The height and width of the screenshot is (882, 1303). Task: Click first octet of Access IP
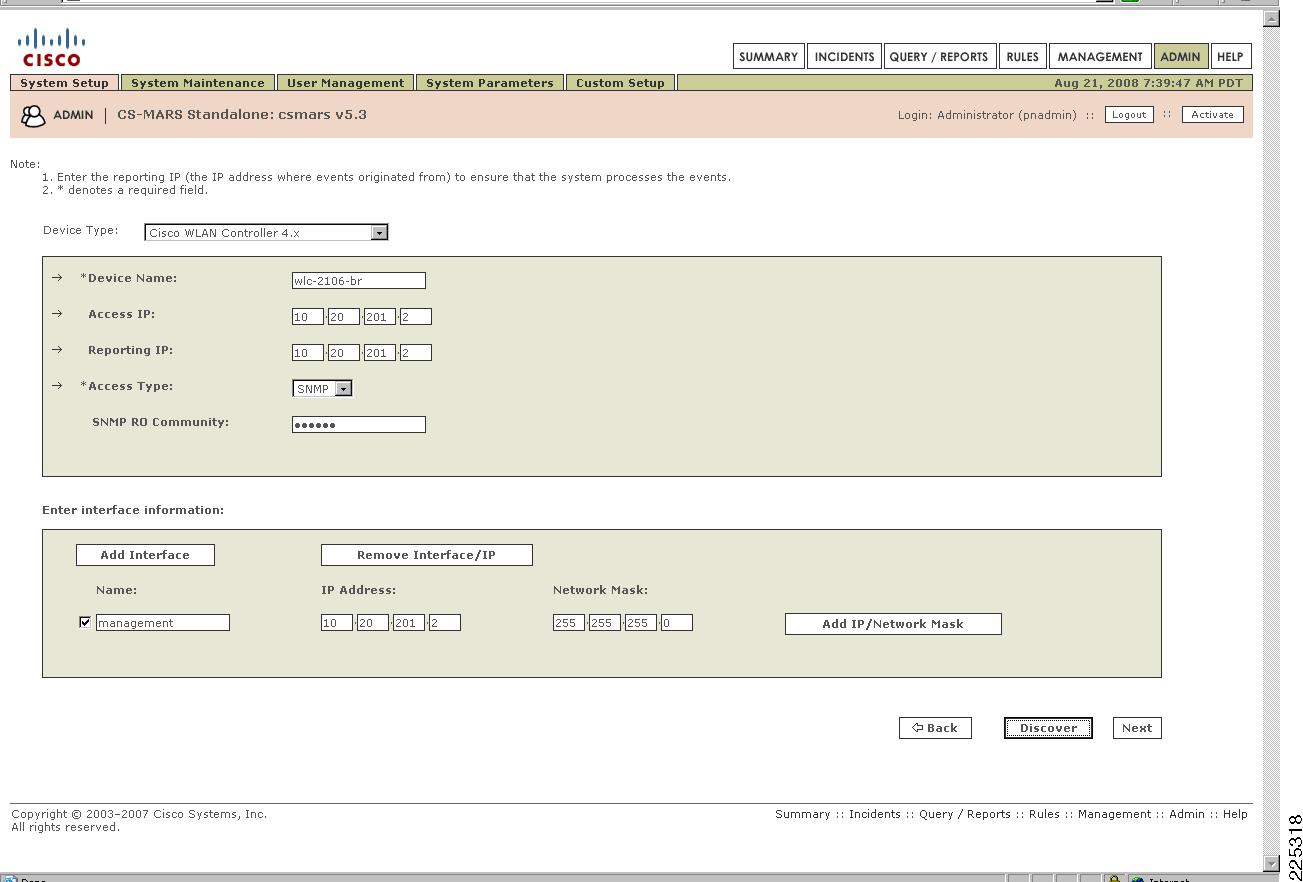coord(308,317)
